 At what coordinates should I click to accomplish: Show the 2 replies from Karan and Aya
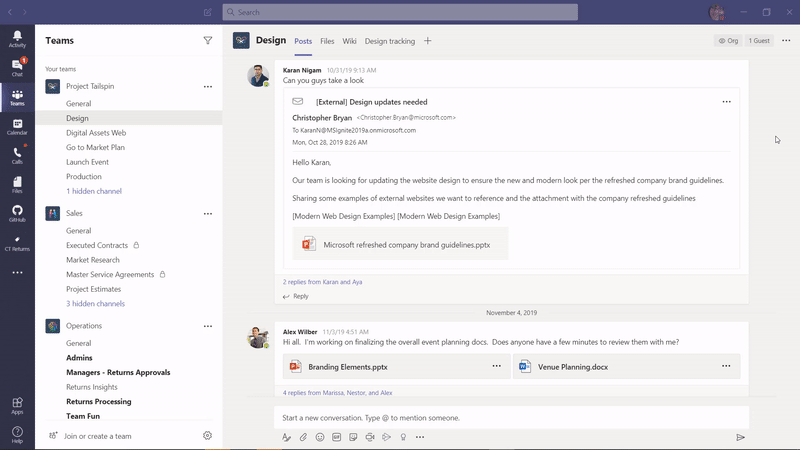coord(322,282)
